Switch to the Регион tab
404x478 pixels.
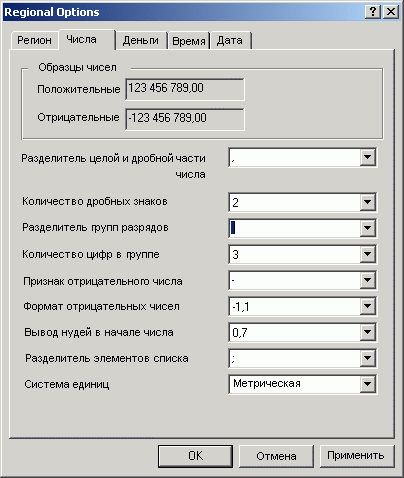coord(34,40)
